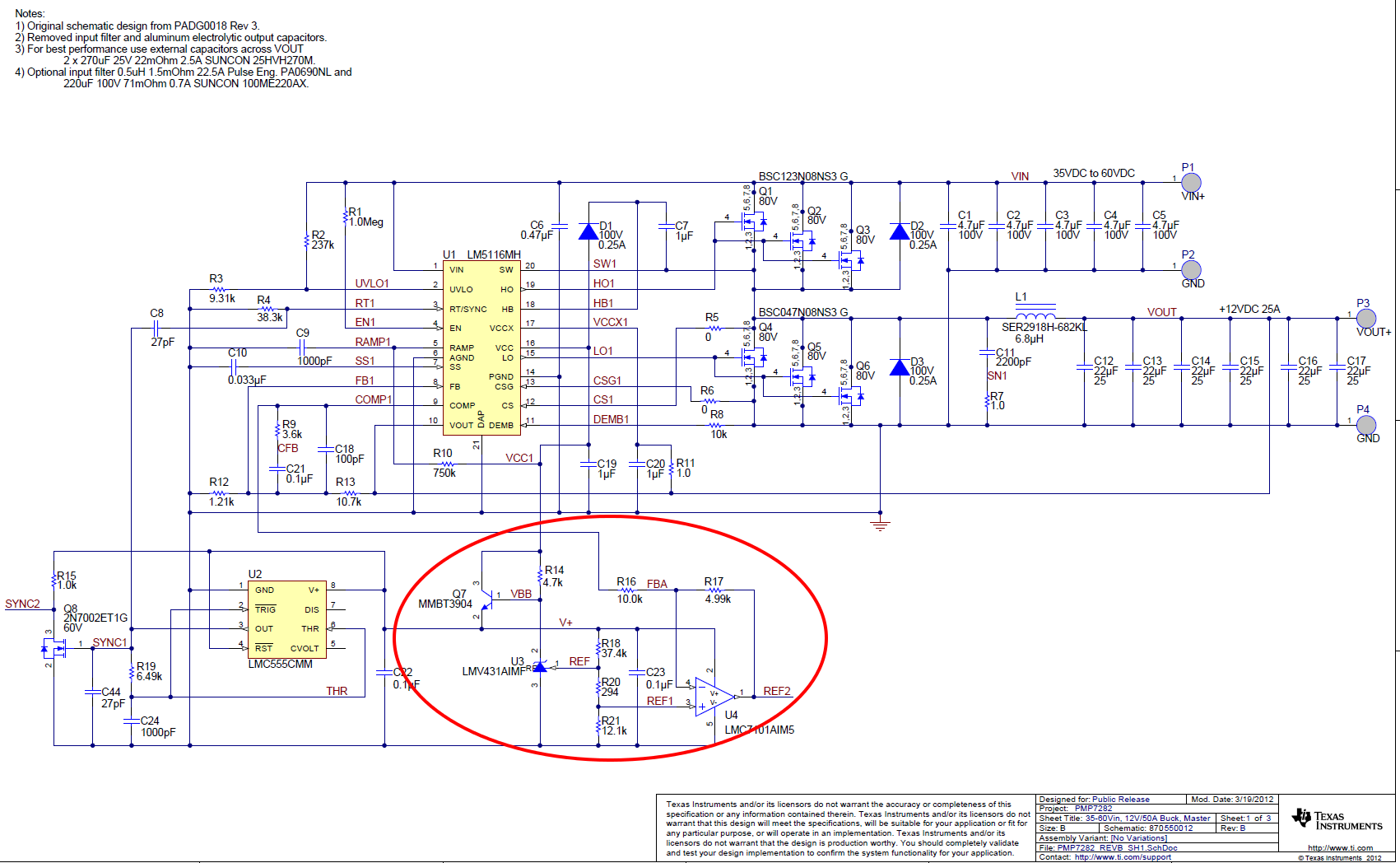Click the COMP1 net label
Screen dimensions: 1400x863
[374, 399]
